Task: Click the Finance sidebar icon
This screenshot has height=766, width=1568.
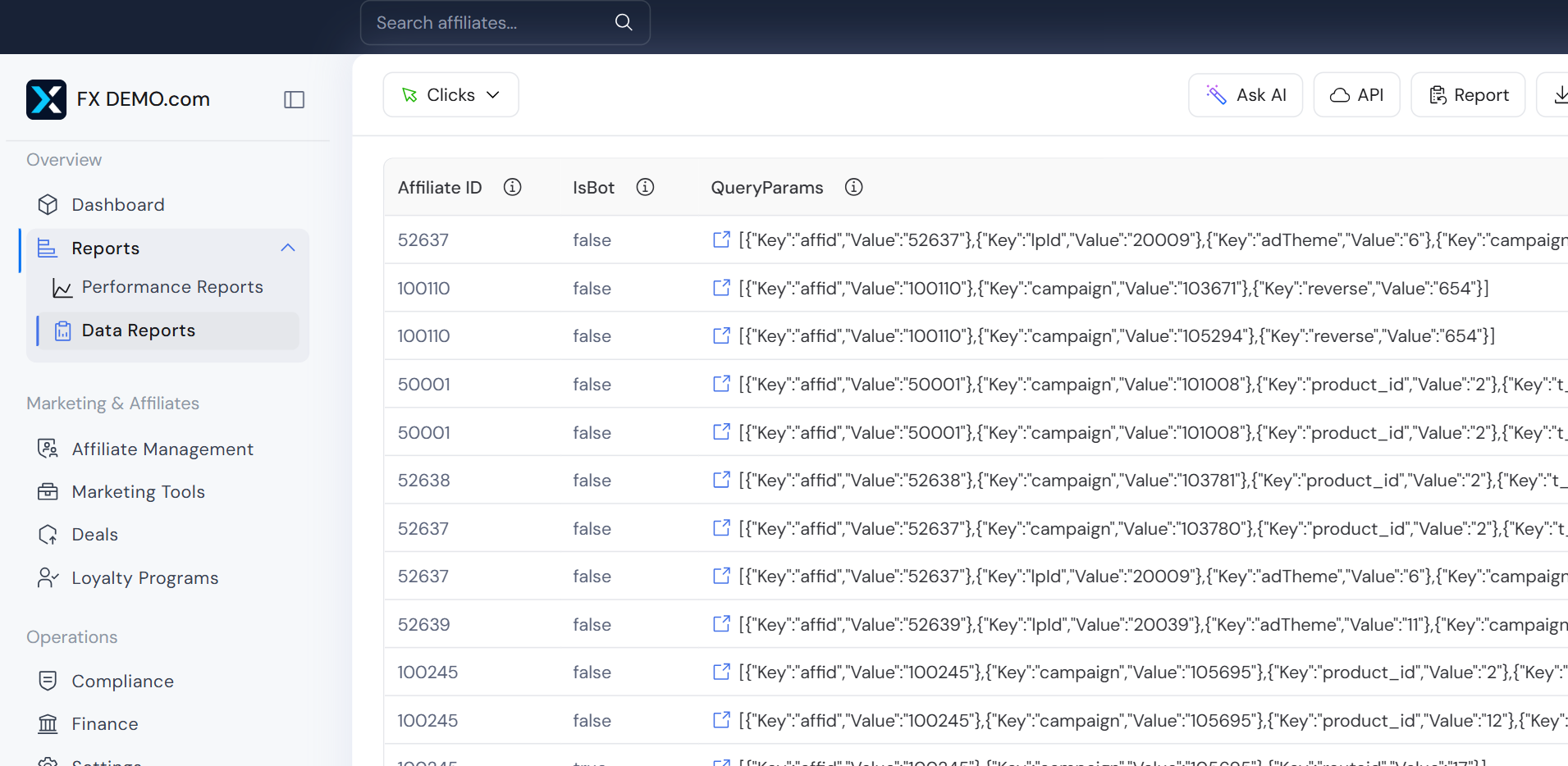Action: coord(48,723)
